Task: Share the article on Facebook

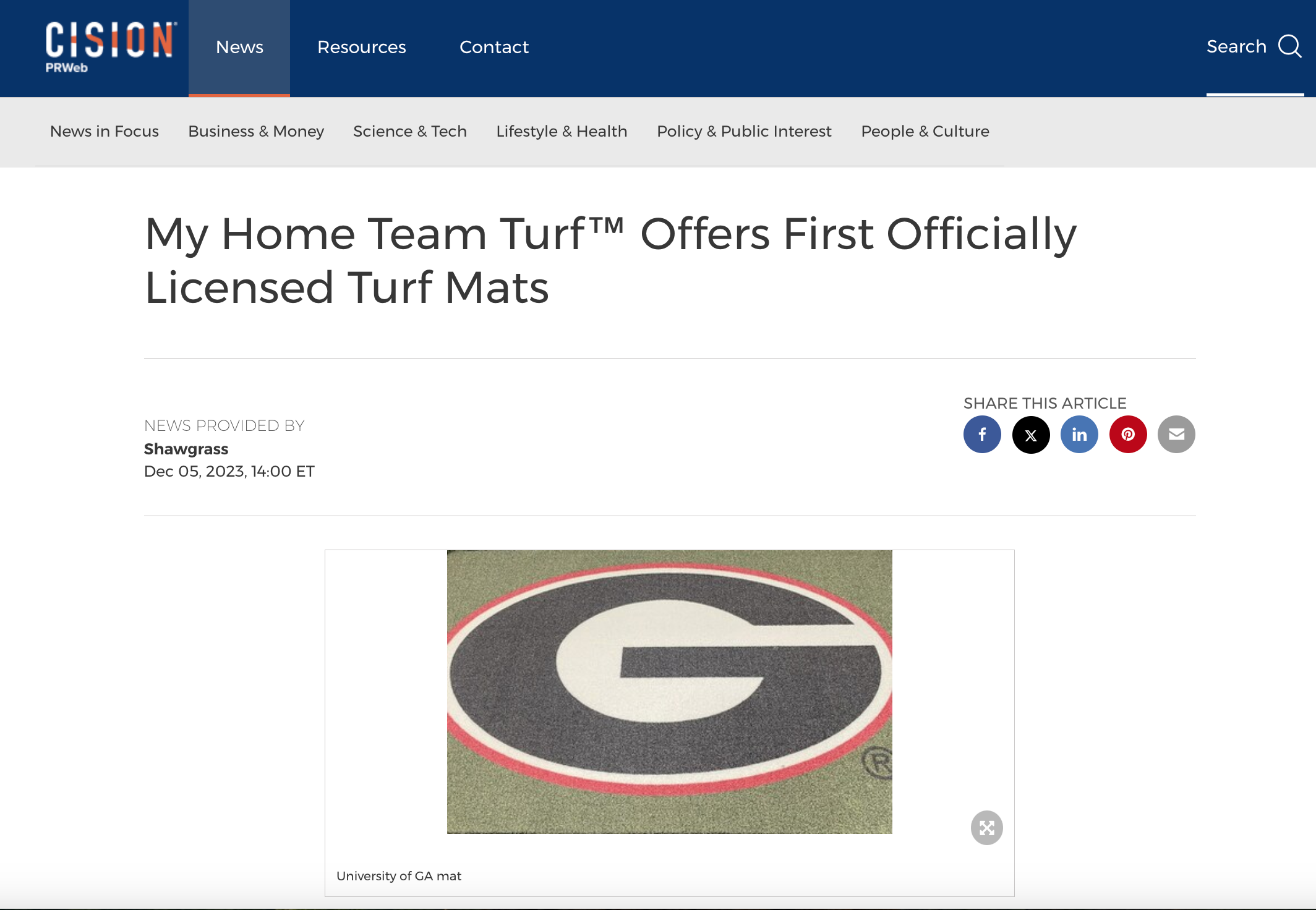Action: tap(982, 435)
